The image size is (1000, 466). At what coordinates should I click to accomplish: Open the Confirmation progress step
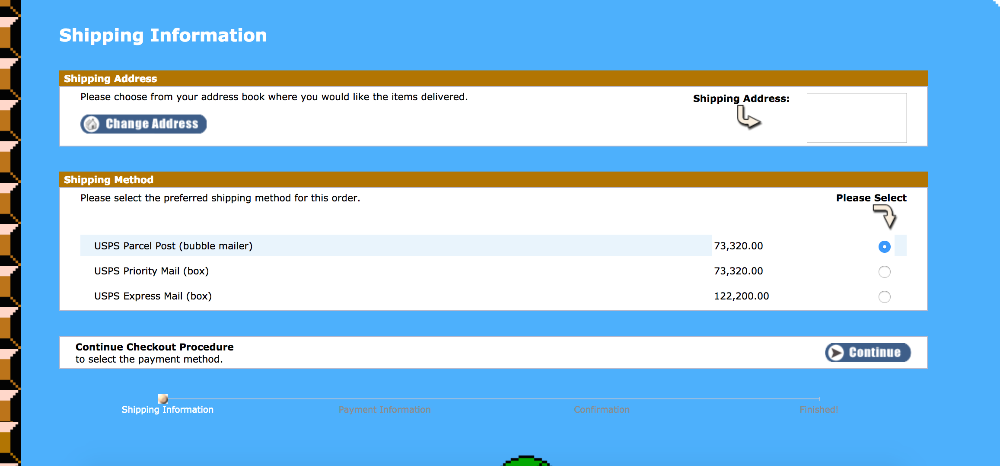tap(601, 410)
